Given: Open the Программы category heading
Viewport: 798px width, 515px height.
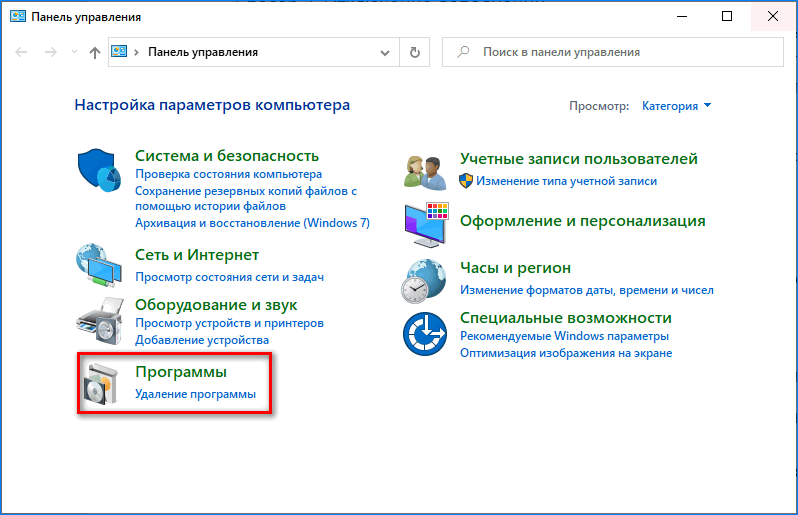Looking at the screenshot, I should [181, 372].
